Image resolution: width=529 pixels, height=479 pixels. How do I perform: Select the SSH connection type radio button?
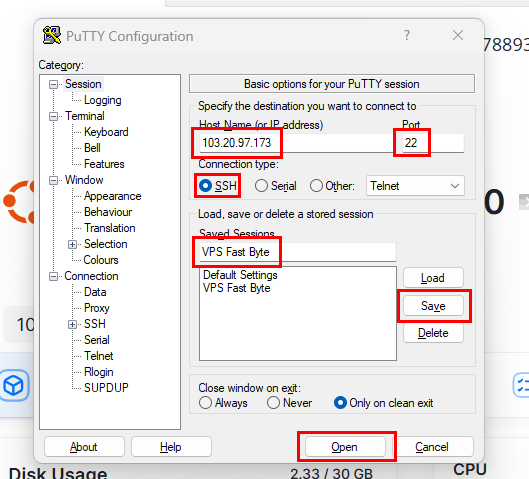point(205,186)
